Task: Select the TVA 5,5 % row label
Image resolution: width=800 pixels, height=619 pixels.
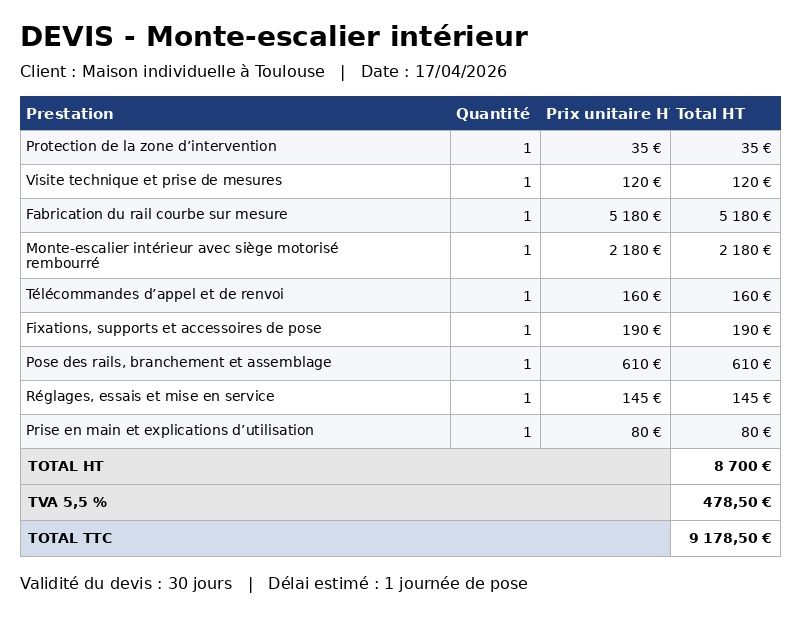Action: tap(67, 503)
